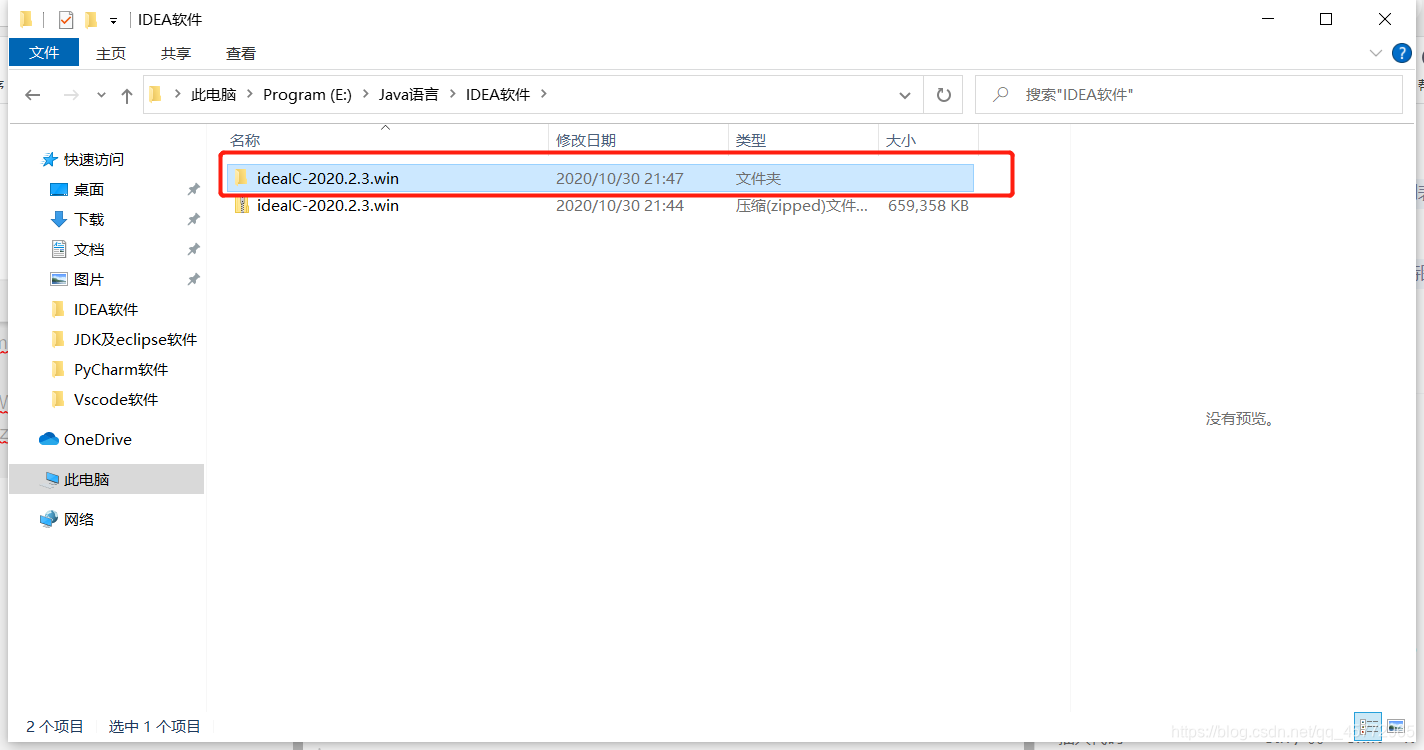The width and height of the screenshot is (1424, 750).
Task: Open the address bar history dropdown
Action: (x=905, y=95)
